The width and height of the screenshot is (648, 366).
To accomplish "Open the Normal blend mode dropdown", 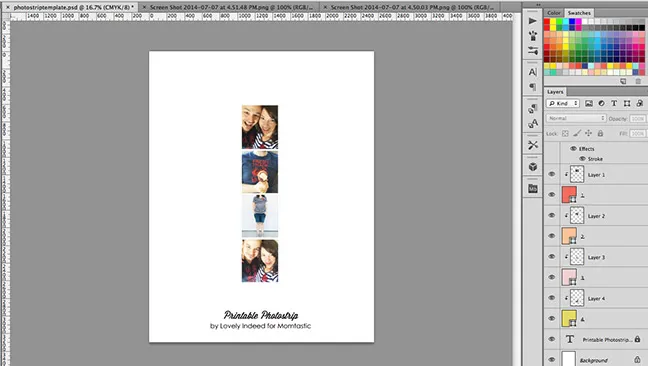I will (576, 118).
